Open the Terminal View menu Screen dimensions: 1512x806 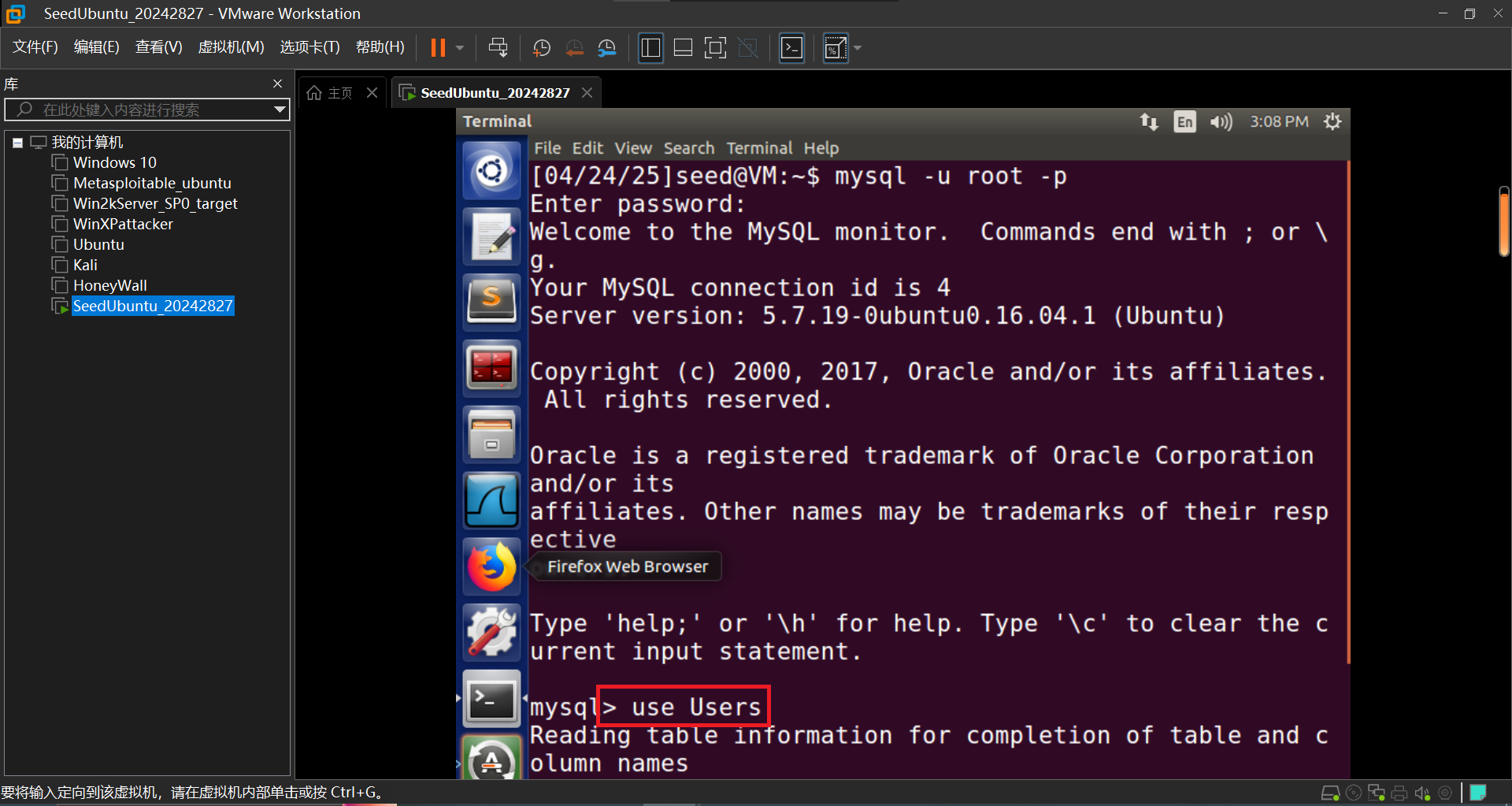633,148
